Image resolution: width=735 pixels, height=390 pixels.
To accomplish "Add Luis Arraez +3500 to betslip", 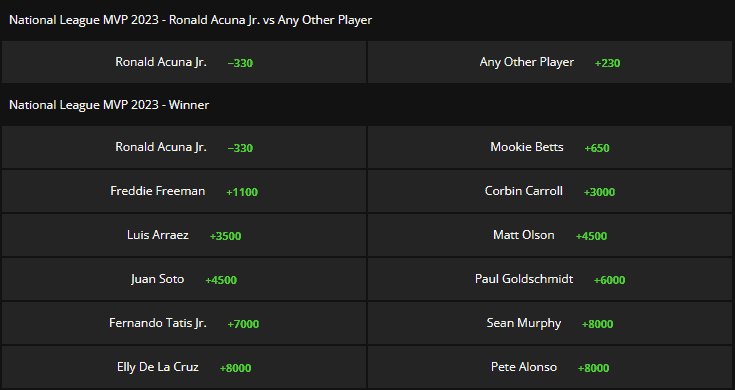I will (184, 235).
